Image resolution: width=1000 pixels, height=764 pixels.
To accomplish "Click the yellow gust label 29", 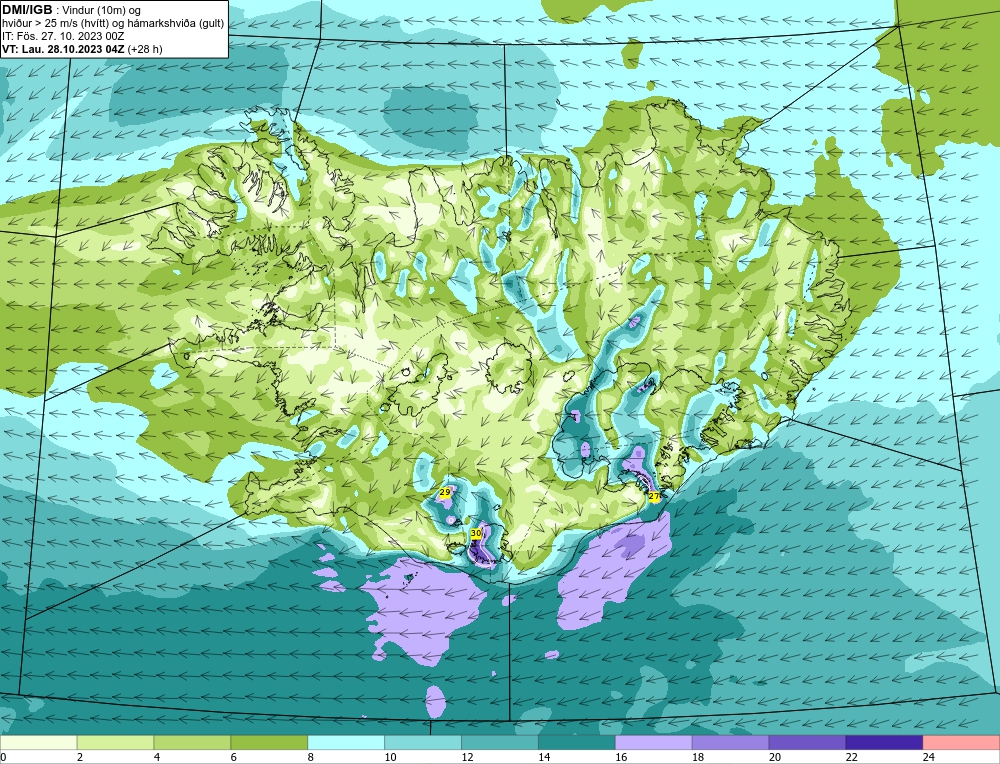I will click(445, 492).
